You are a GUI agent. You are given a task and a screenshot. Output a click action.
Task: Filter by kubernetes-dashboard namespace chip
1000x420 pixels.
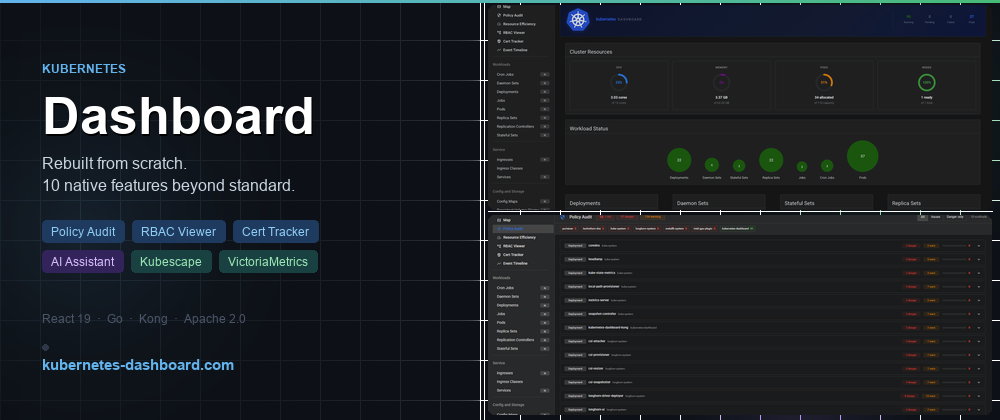(738, 229)
